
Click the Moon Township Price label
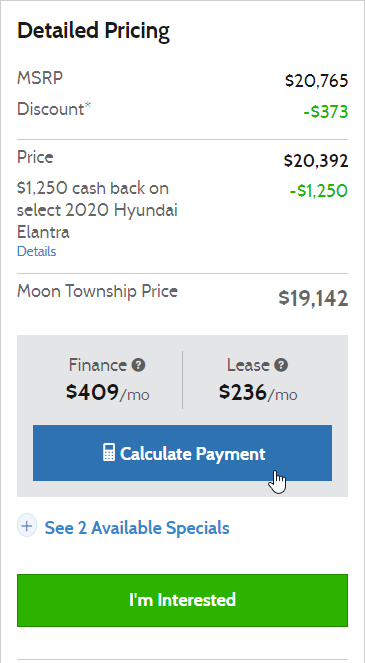pos(97,292)
